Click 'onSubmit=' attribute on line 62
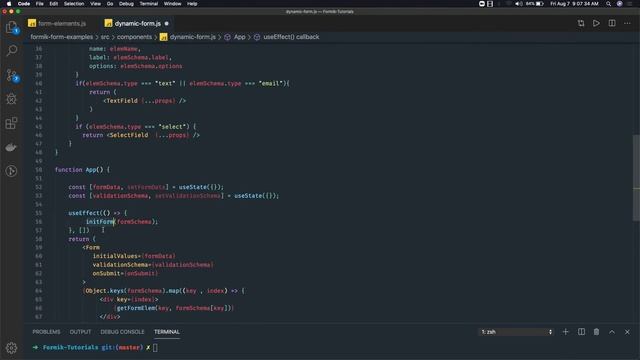640x360 pixels. (108, 273)
